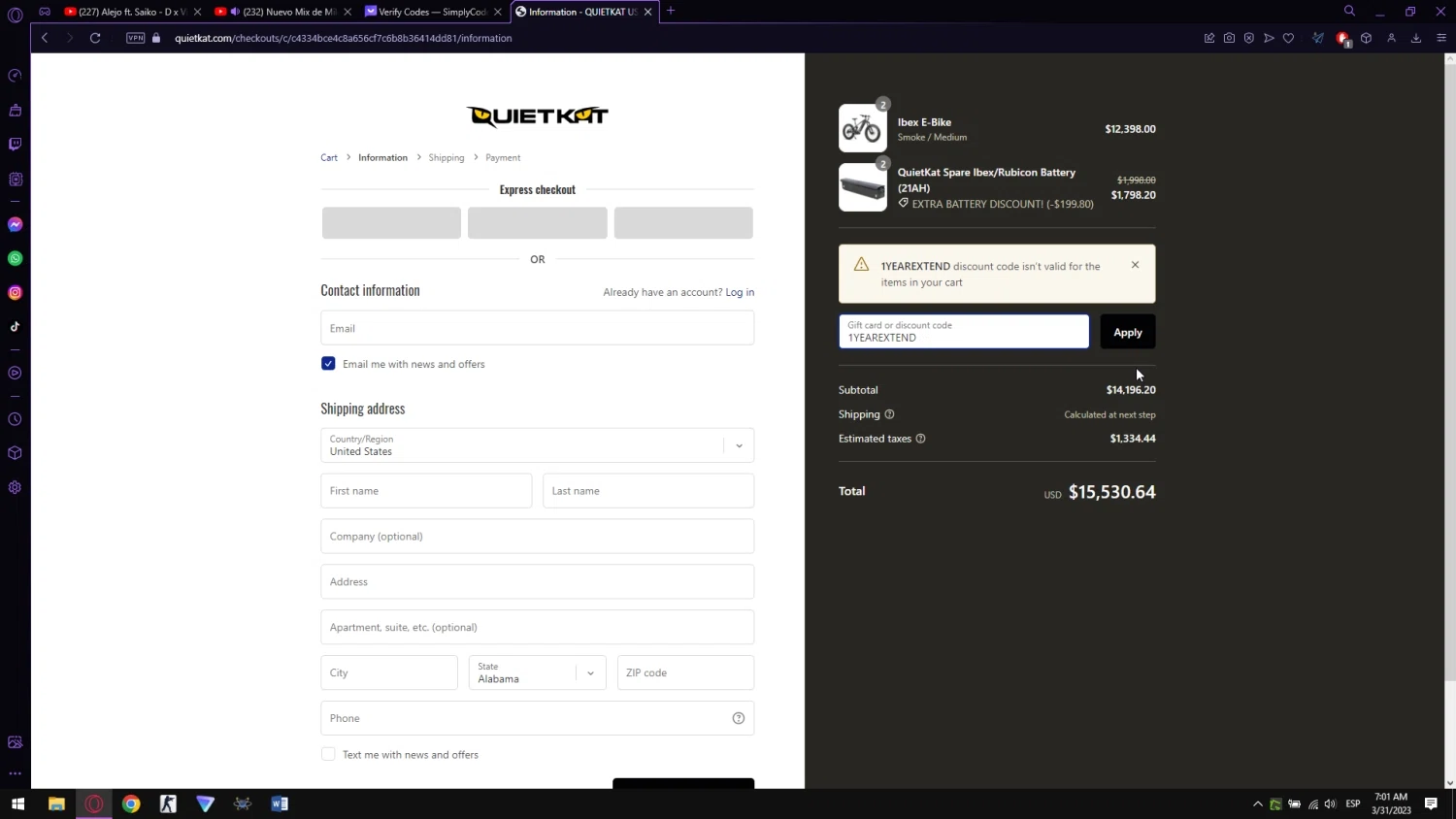Toggle the VPN badge in address bar
This screenshot has height=819, width=1456.
coord(136,38)
